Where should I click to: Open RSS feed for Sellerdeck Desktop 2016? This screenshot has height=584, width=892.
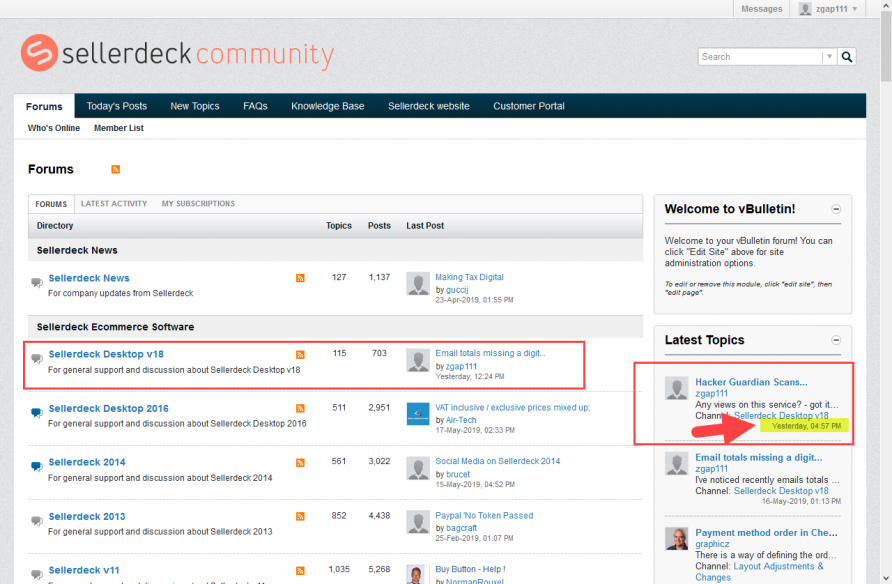[x=300, y=408]
